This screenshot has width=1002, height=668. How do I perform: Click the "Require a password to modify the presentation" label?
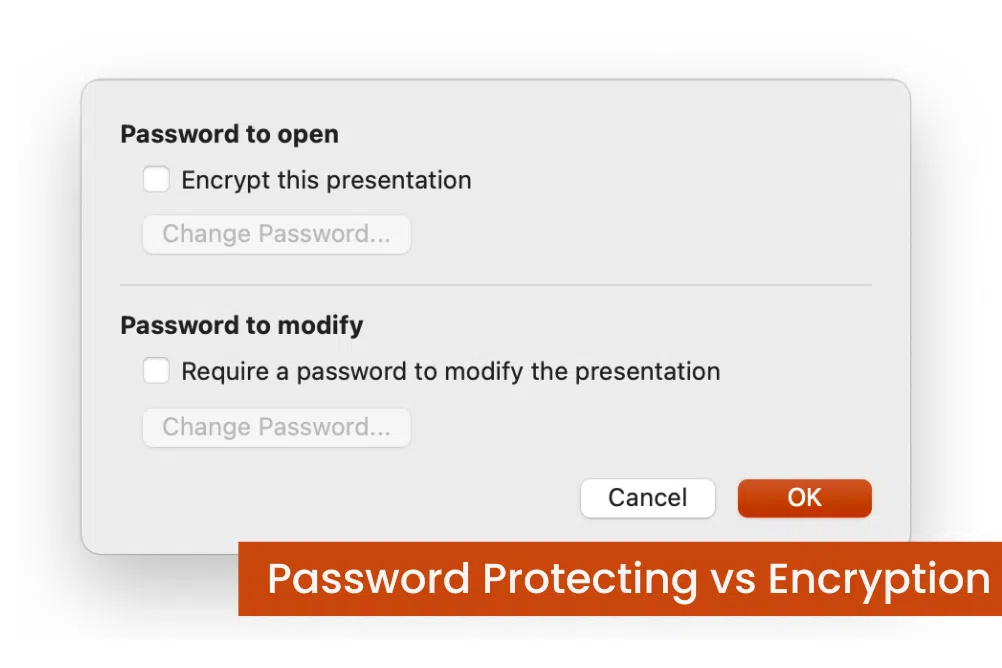click(x=450, y=372)
